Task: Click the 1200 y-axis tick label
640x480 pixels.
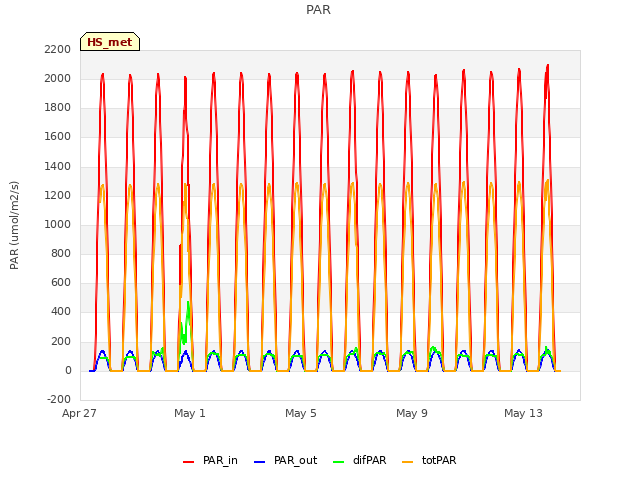Action: point(58,195)
